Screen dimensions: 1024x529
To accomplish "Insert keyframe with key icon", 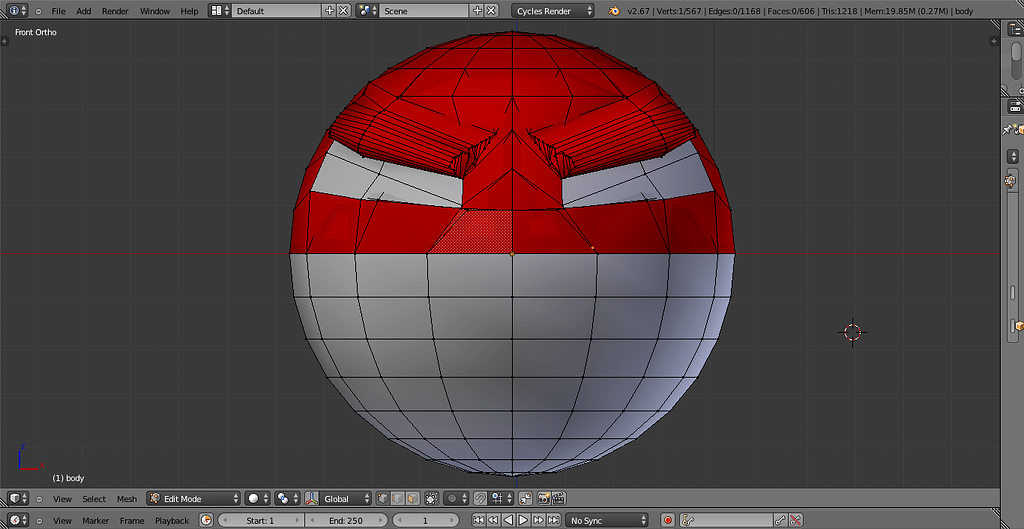I will [781, 520].
